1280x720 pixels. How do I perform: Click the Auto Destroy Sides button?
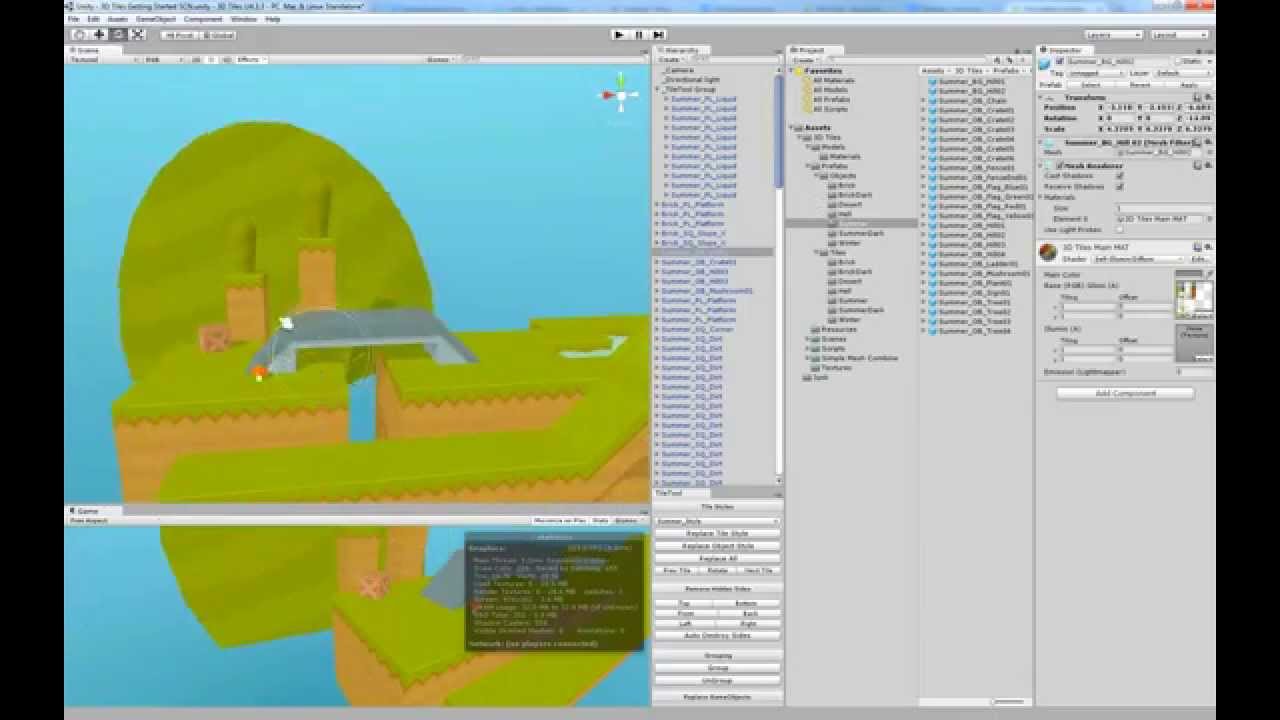(717, 635)
